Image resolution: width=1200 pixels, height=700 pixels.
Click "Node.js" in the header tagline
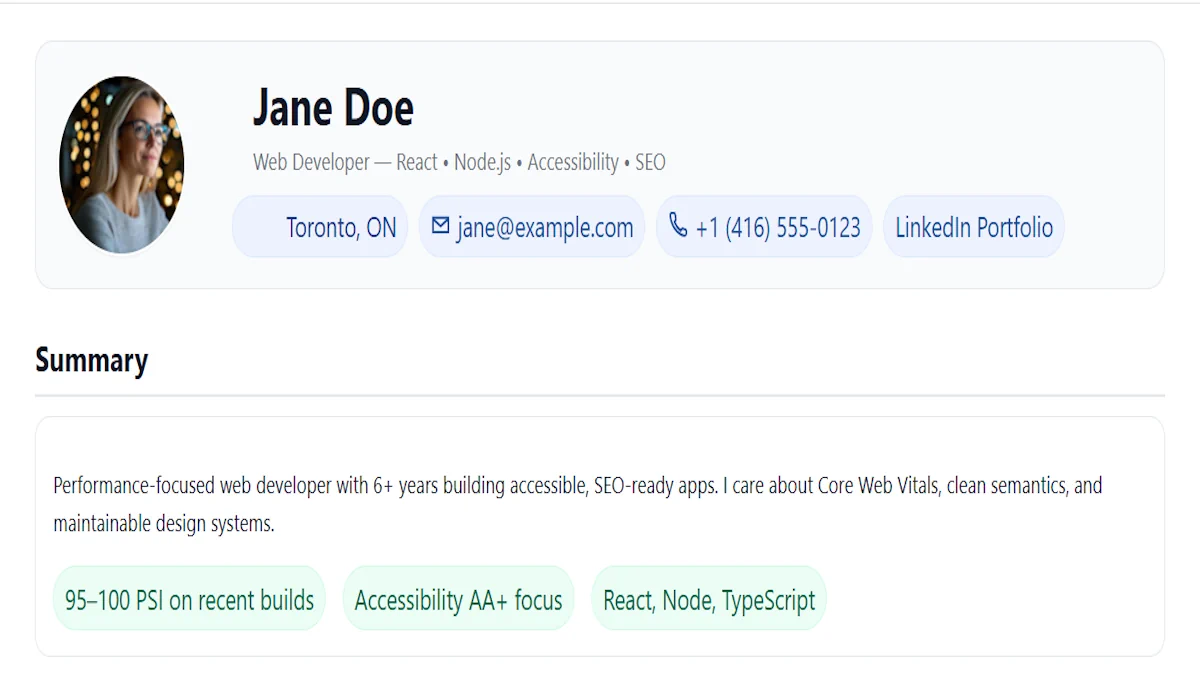(x=482, y=162)
